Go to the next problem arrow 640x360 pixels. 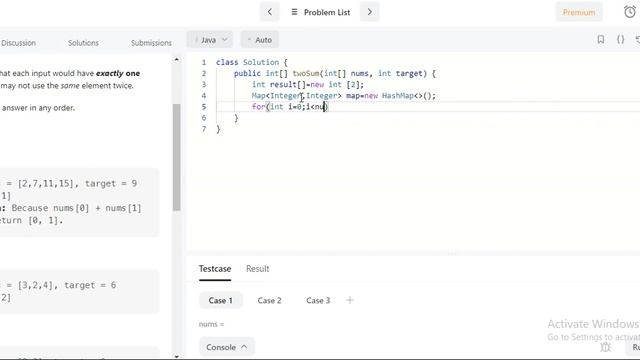[369, 12]
